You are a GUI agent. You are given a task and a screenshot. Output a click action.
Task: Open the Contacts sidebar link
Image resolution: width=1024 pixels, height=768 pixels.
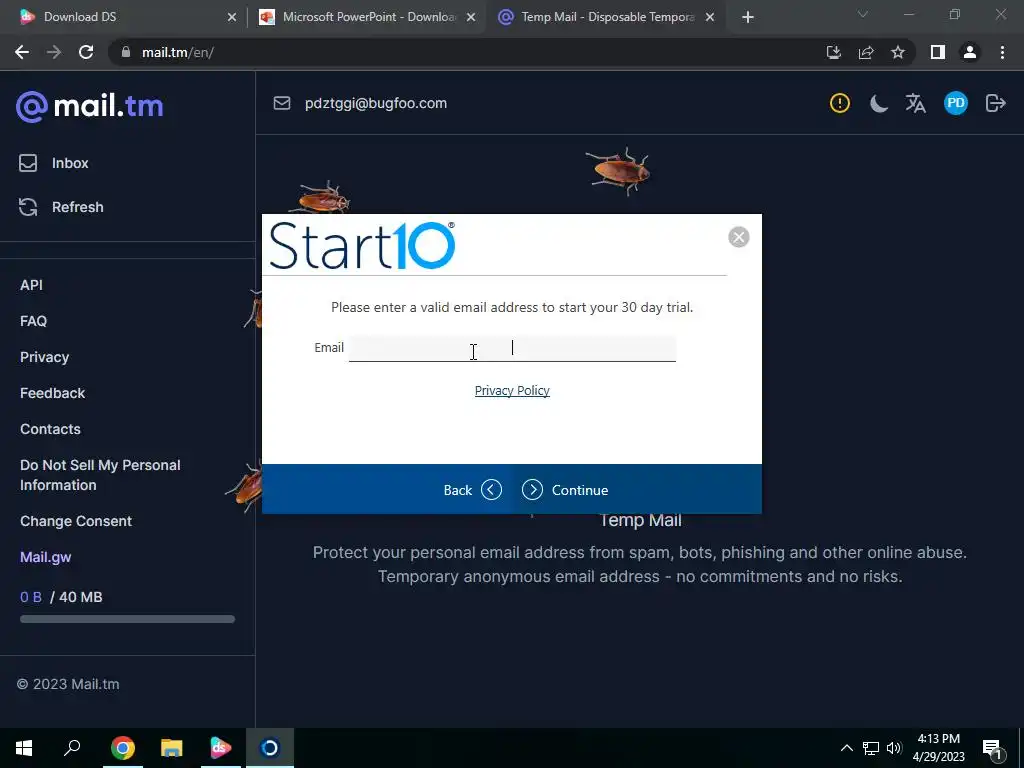50,429
